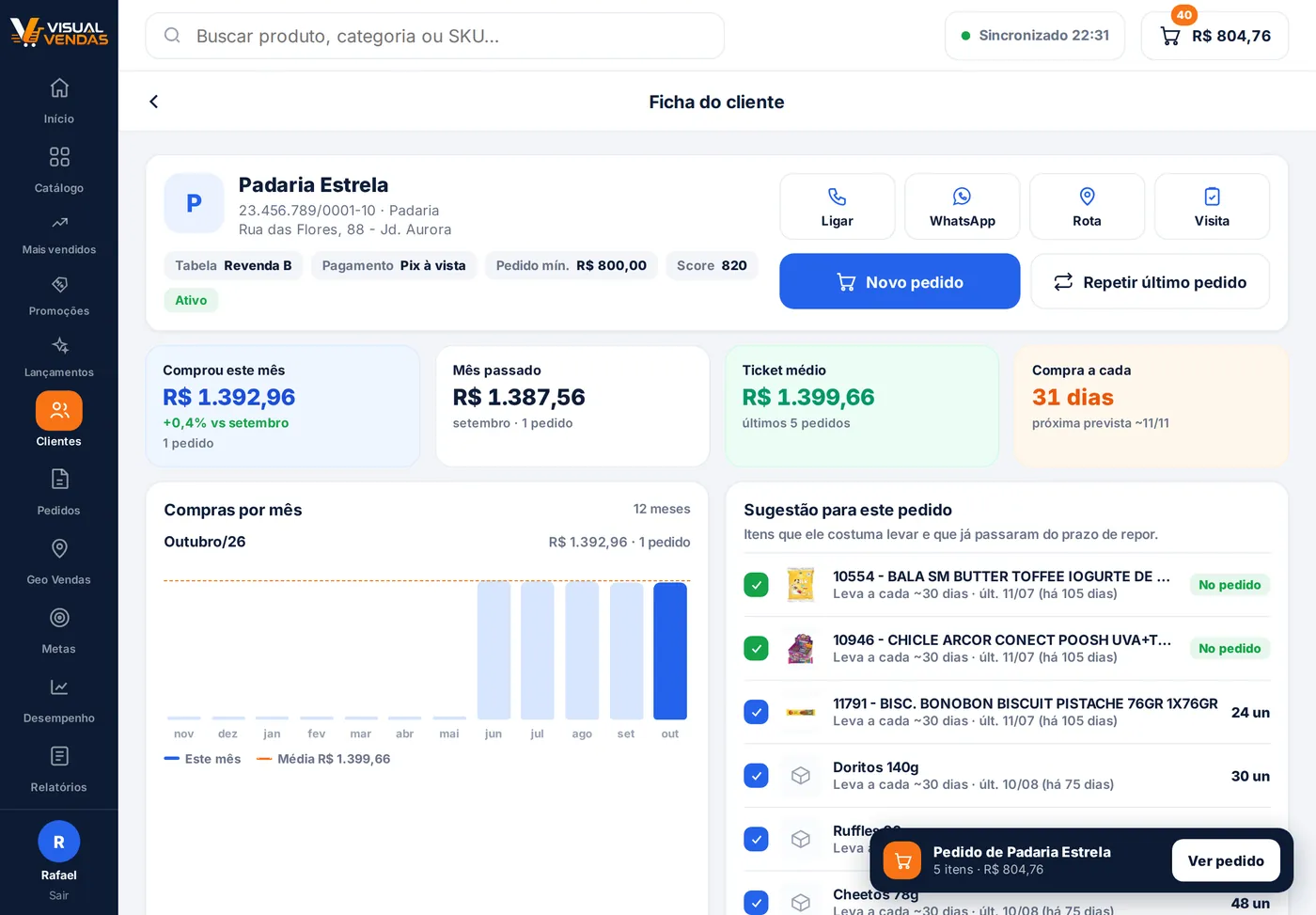Toggle the Doritos 140g checkbox
The width and height of the screenshot is (1316, 915).
tap(756, 776)
